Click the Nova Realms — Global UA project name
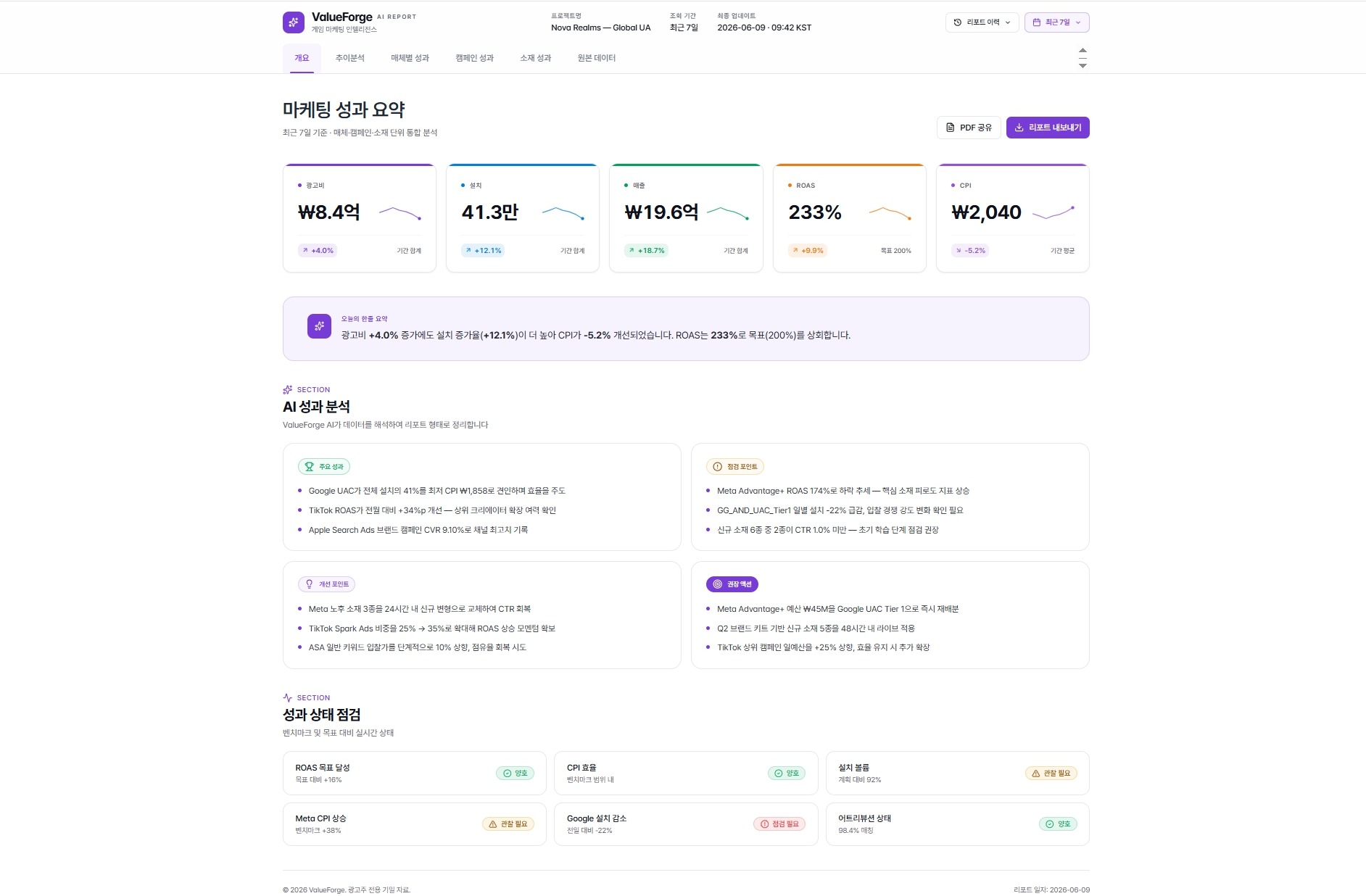Viewport: 1366px width, 896px height. pos(601,28)
